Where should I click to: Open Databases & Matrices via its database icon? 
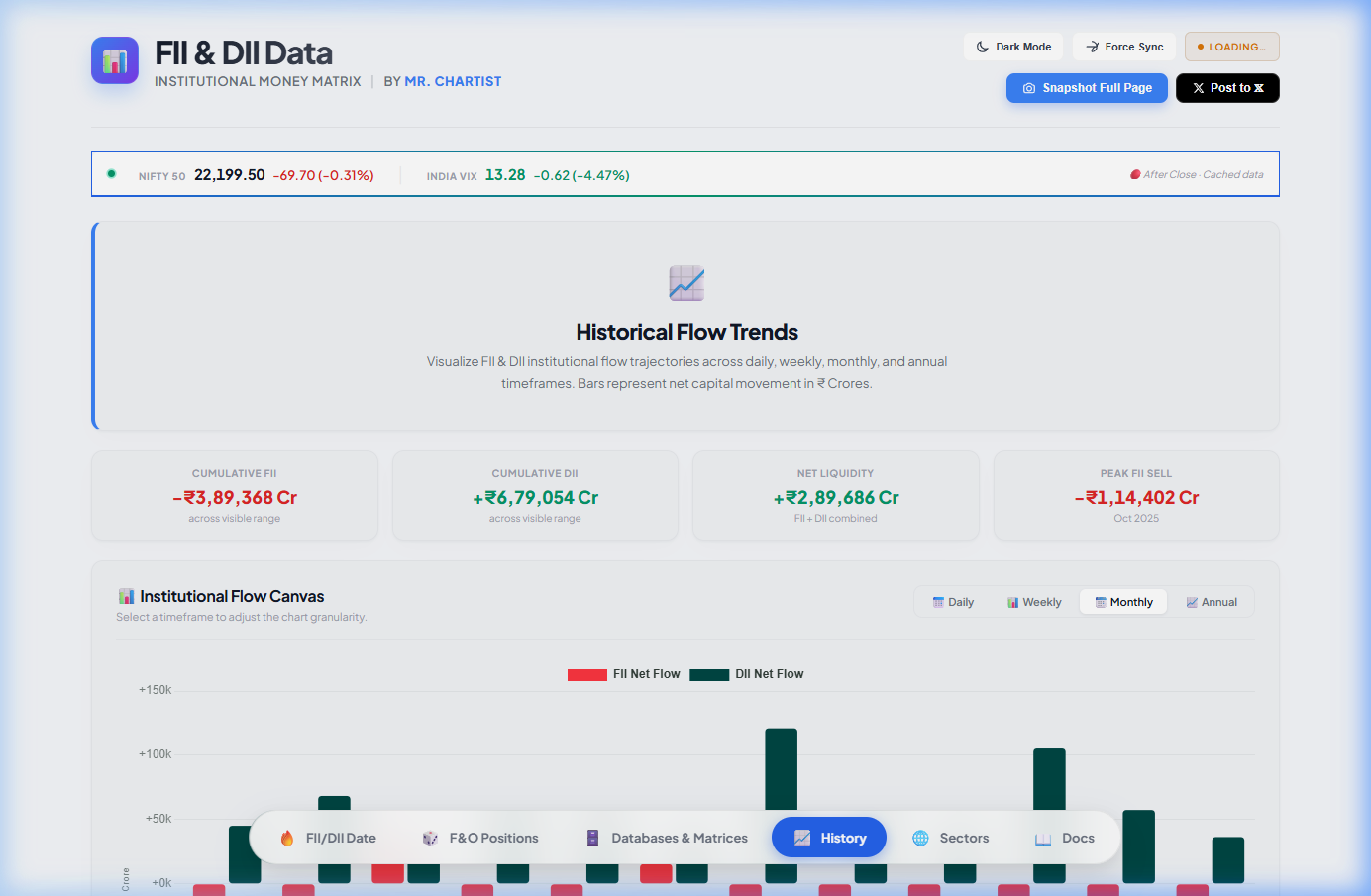[x=591, y=837]
